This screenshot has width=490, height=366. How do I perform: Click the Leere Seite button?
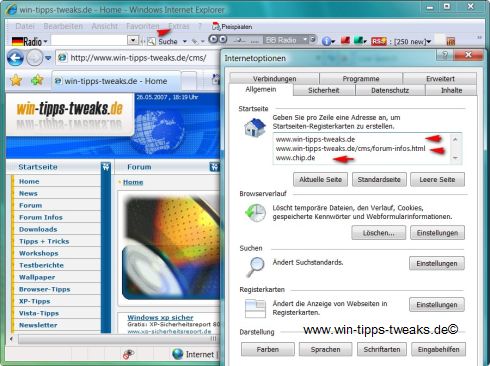[437, 179]
